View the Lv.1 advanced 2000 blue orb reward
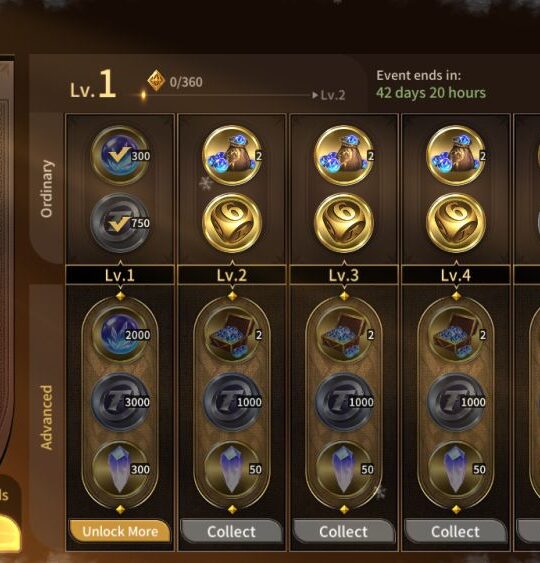Image resolution: width=540 pixels, height=563 pixels. (x=120, y=334)
